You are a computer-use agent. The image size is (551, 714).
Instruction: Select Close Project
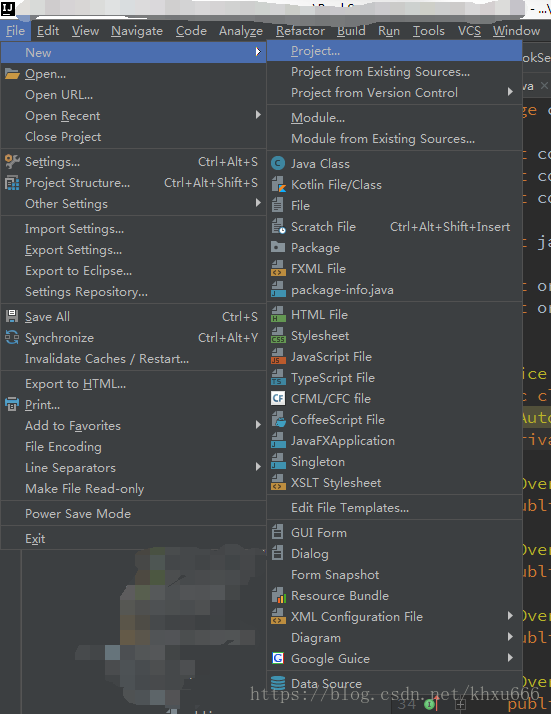pos(133,137)
